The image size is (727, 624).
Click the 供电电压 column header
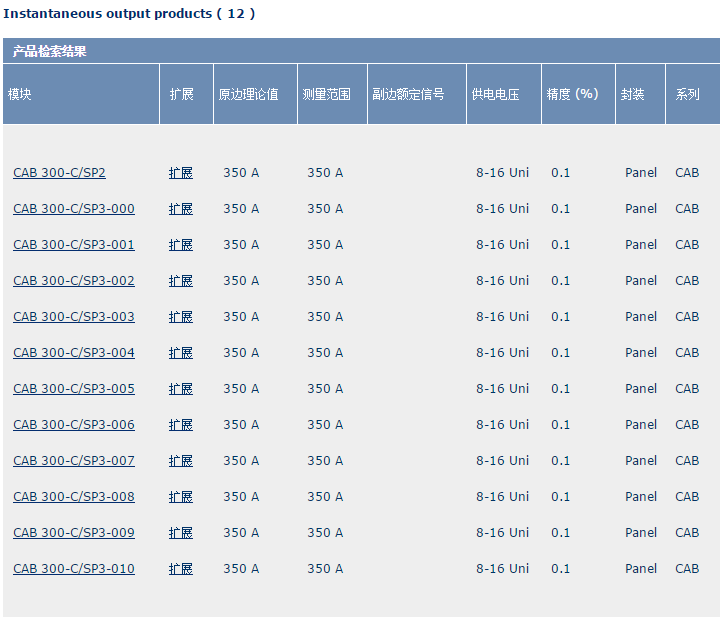pyautogui.click(x=495, y=94)
